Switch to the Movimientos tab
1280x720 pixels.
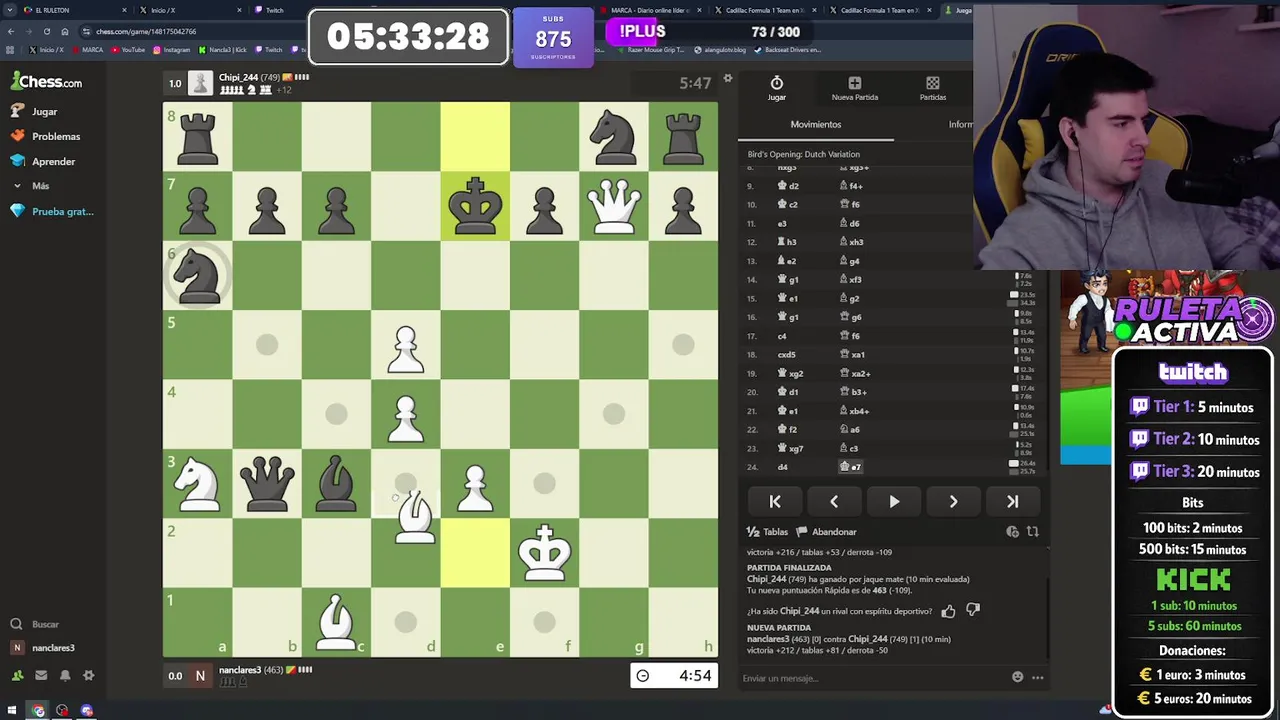pyautogui.click(x=816, y=124)
